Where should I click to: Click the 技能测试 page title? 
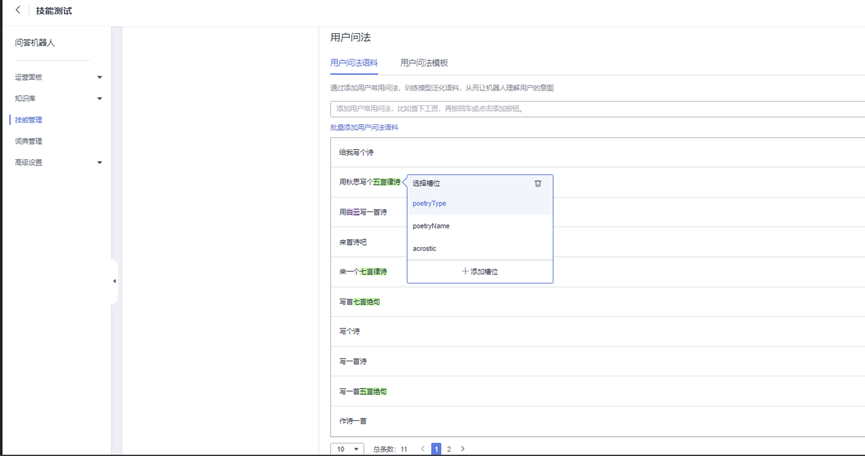tap(54, 10)
